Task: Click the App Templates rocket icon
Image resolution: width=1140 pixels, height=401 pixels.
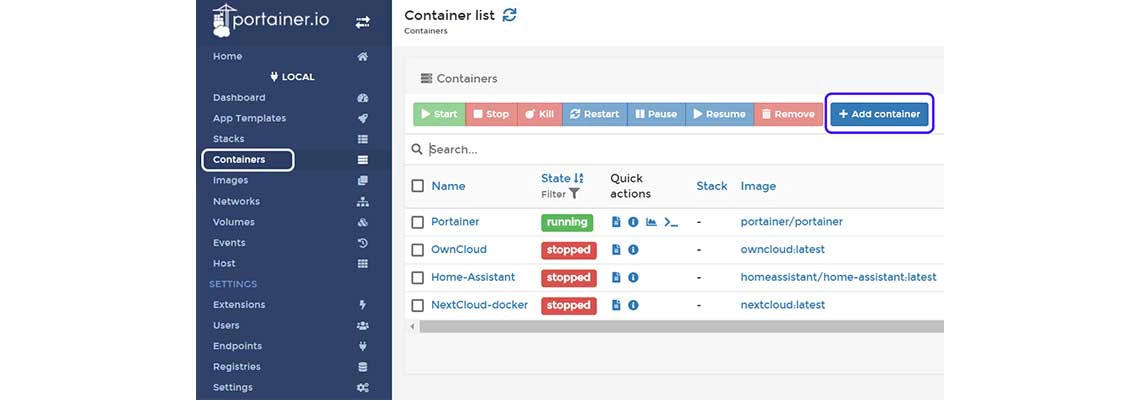Action: tap(363, 118)
